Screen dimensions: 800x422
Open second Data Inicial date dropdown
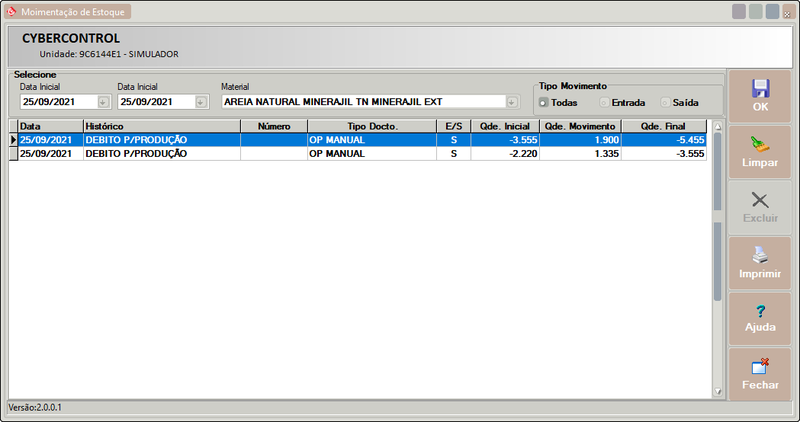click(x=201, y=101)
